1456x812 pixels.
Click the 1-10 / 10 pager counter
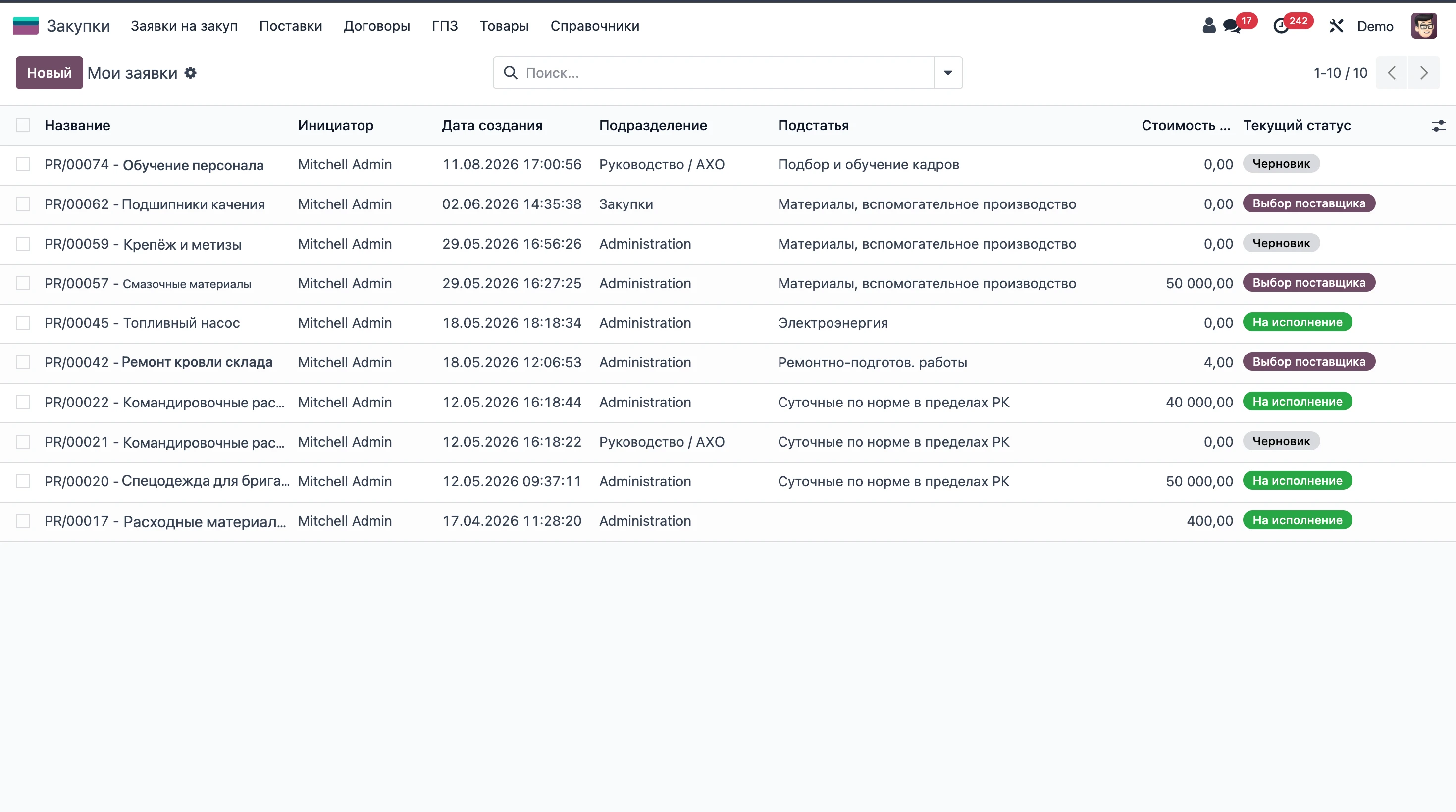click(1340, 73)
